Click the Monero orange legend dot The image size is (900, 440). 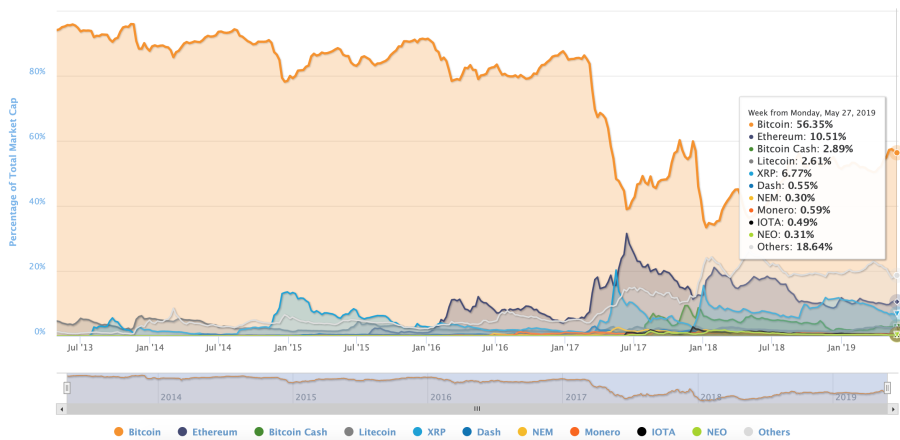(574, 432)
